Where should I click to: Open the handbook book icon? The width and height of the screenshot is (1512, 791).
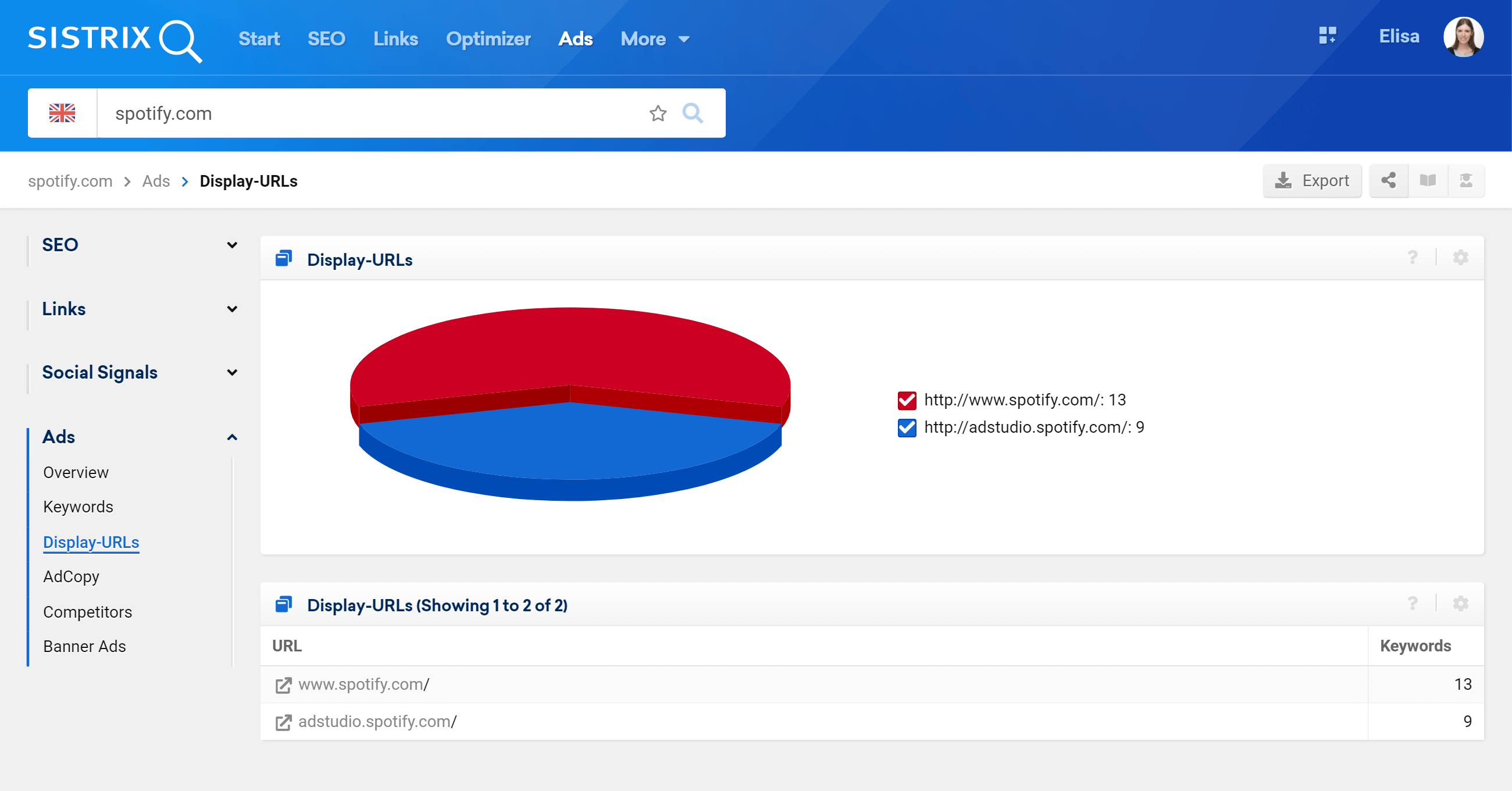[1428, 180]
